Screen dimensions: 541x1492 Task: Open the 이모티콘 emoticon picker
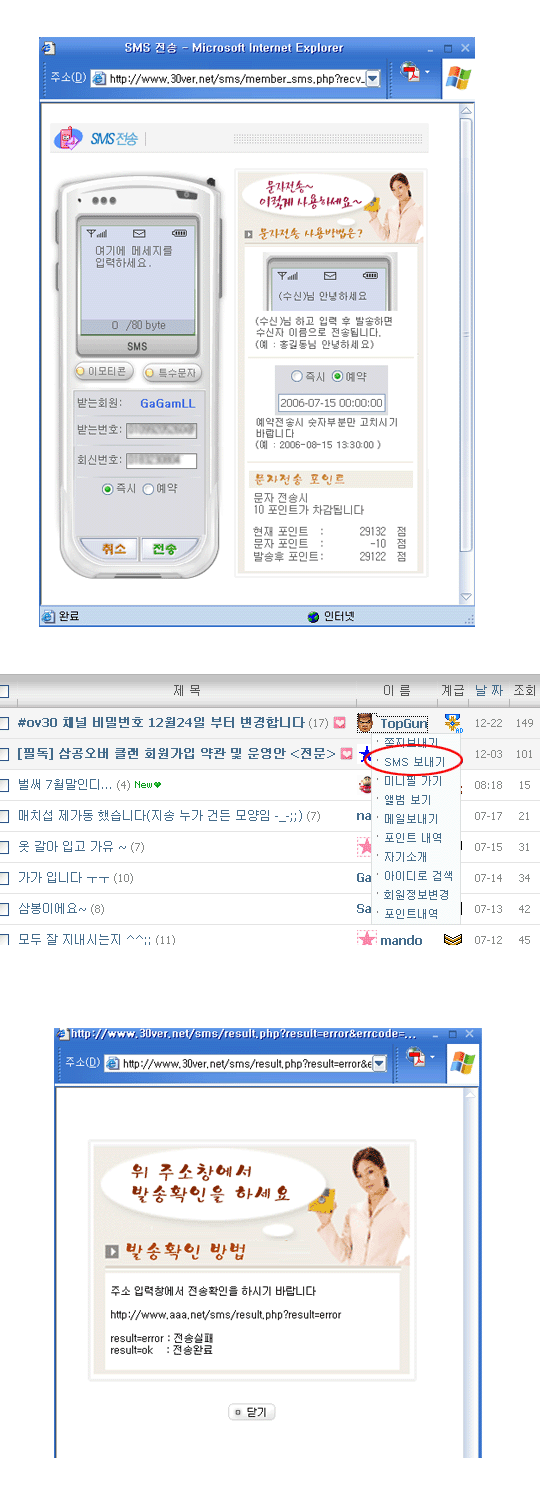point(105,372)
